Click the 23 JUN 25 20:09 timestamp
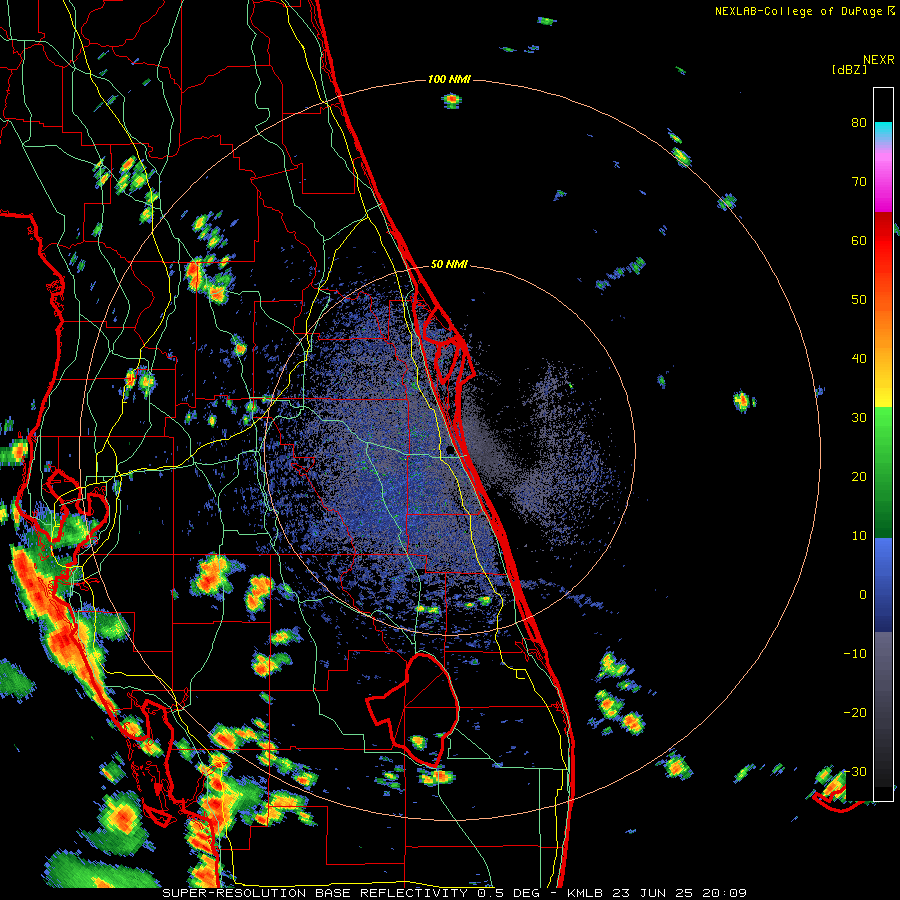This screenshot has width=900, height=900. click(680, 893)
